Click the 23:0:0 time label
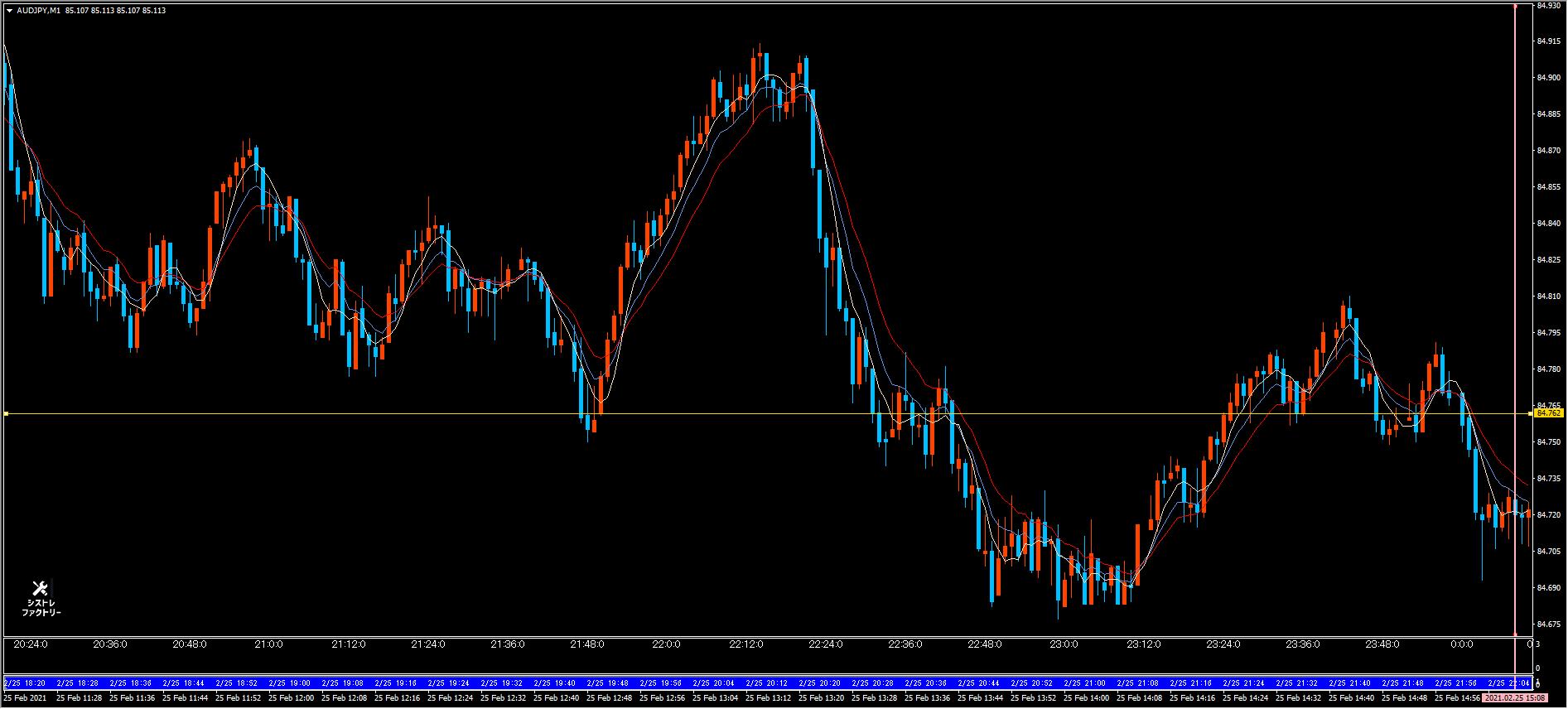 (1064, 644)
